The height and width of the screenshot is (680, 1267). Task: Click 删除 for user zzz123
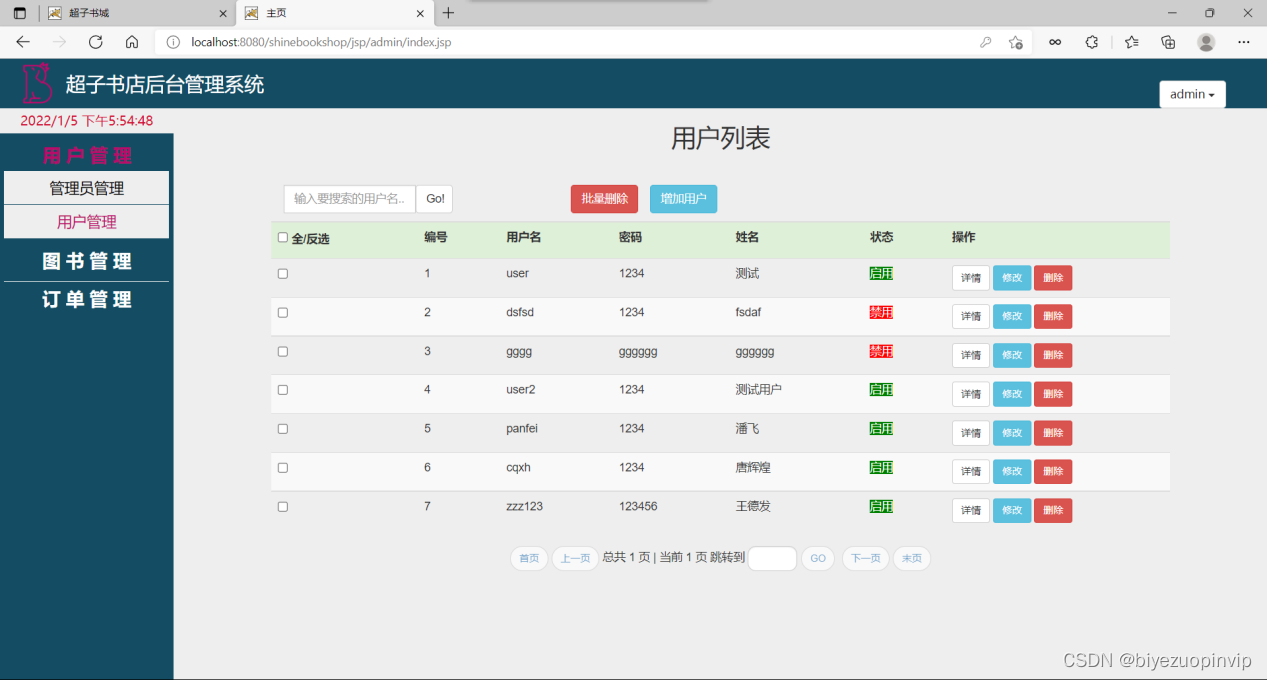tap(1053, 510)
